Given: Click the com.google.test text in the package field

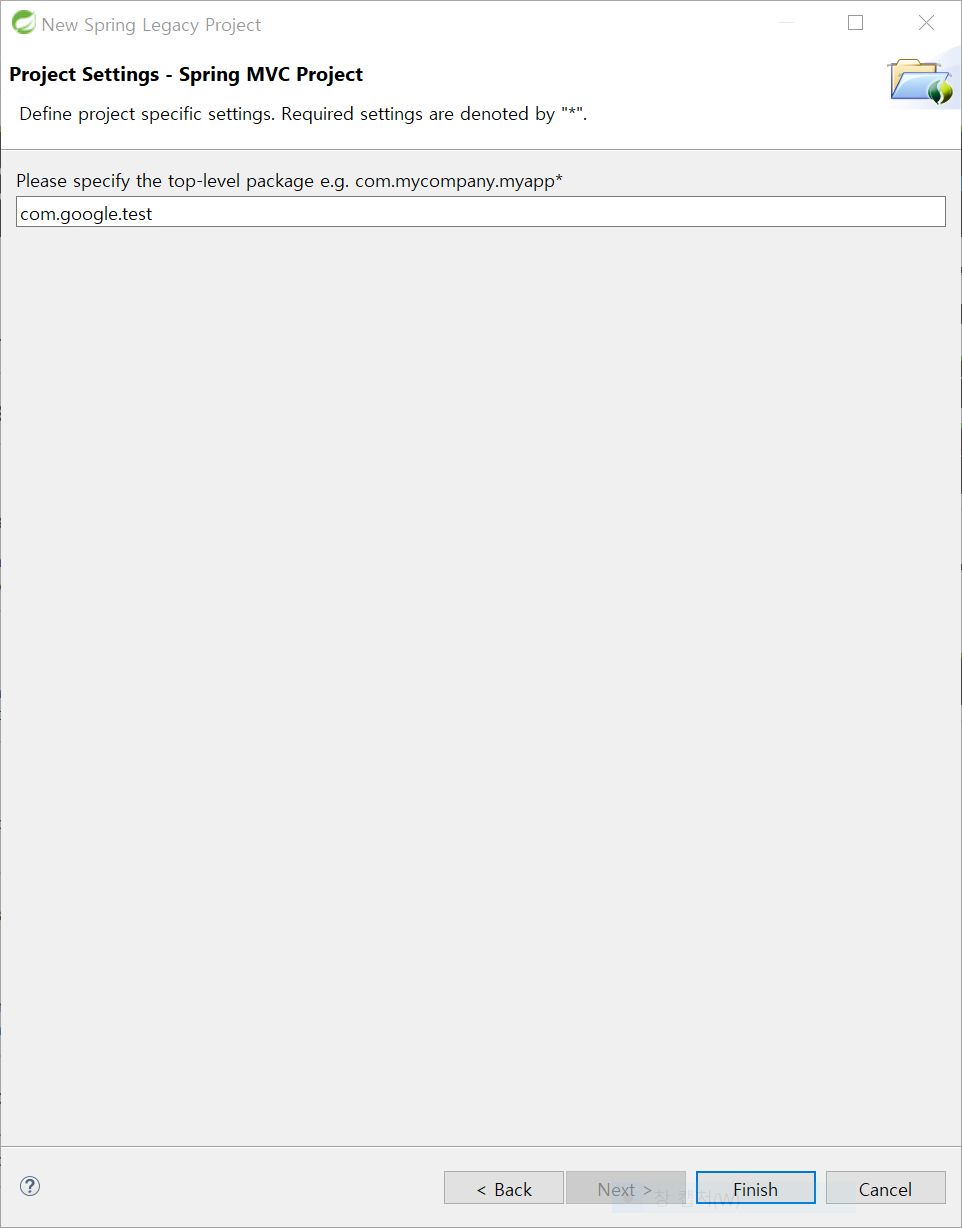Looking at the screenshot, I should 86,214.
